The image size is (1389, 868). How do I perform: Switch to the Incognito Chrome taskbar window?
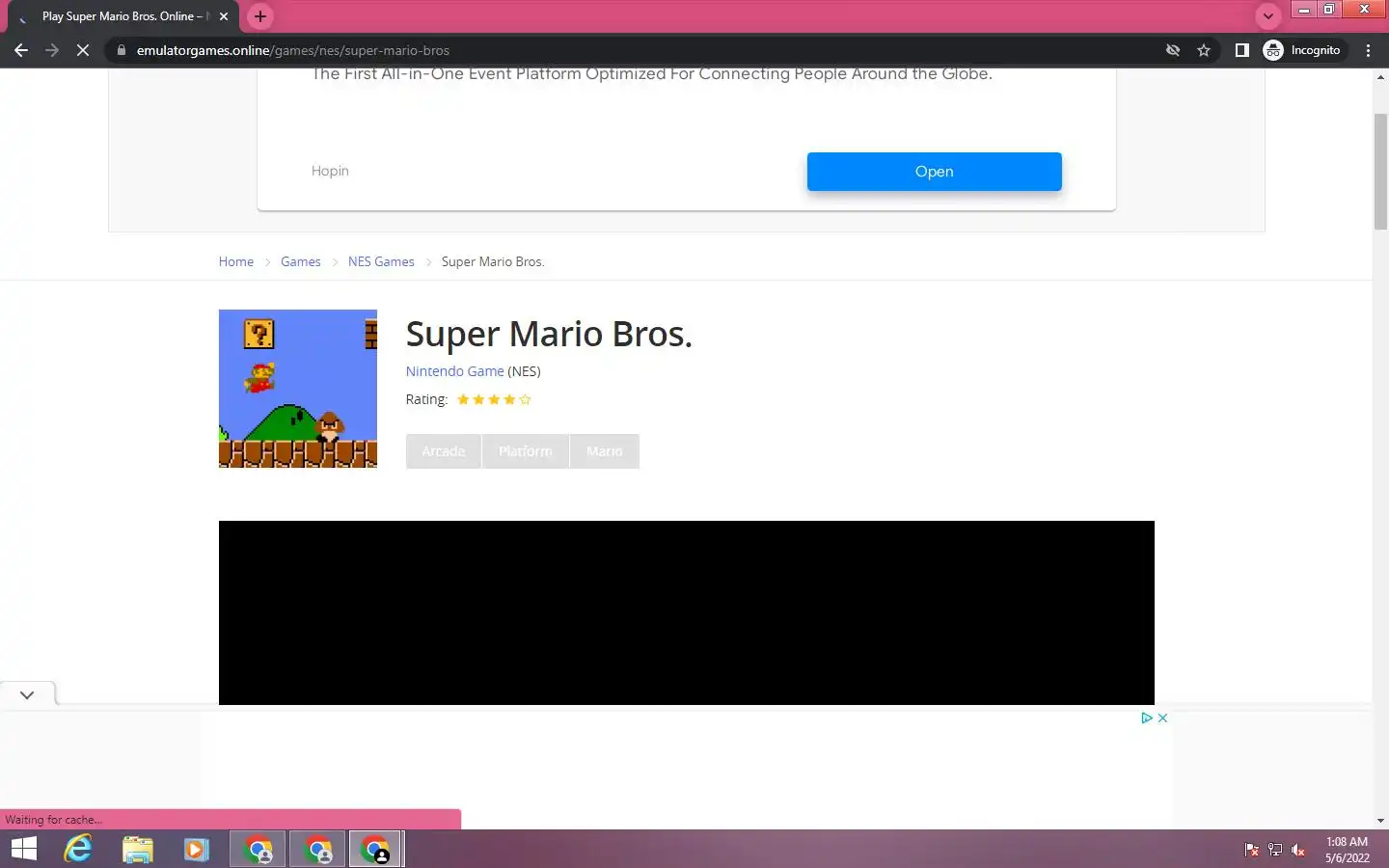coord(376,850)
